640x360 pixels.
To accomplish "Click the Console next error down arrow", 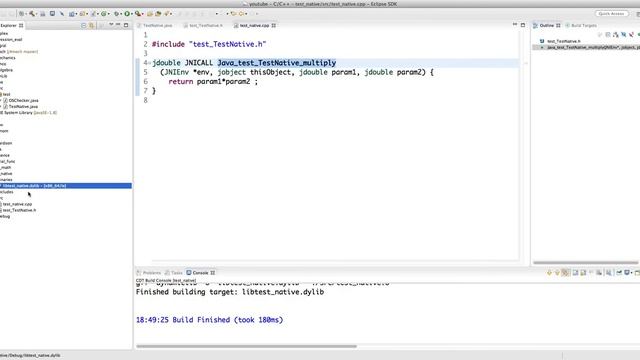I will point(549,273).
